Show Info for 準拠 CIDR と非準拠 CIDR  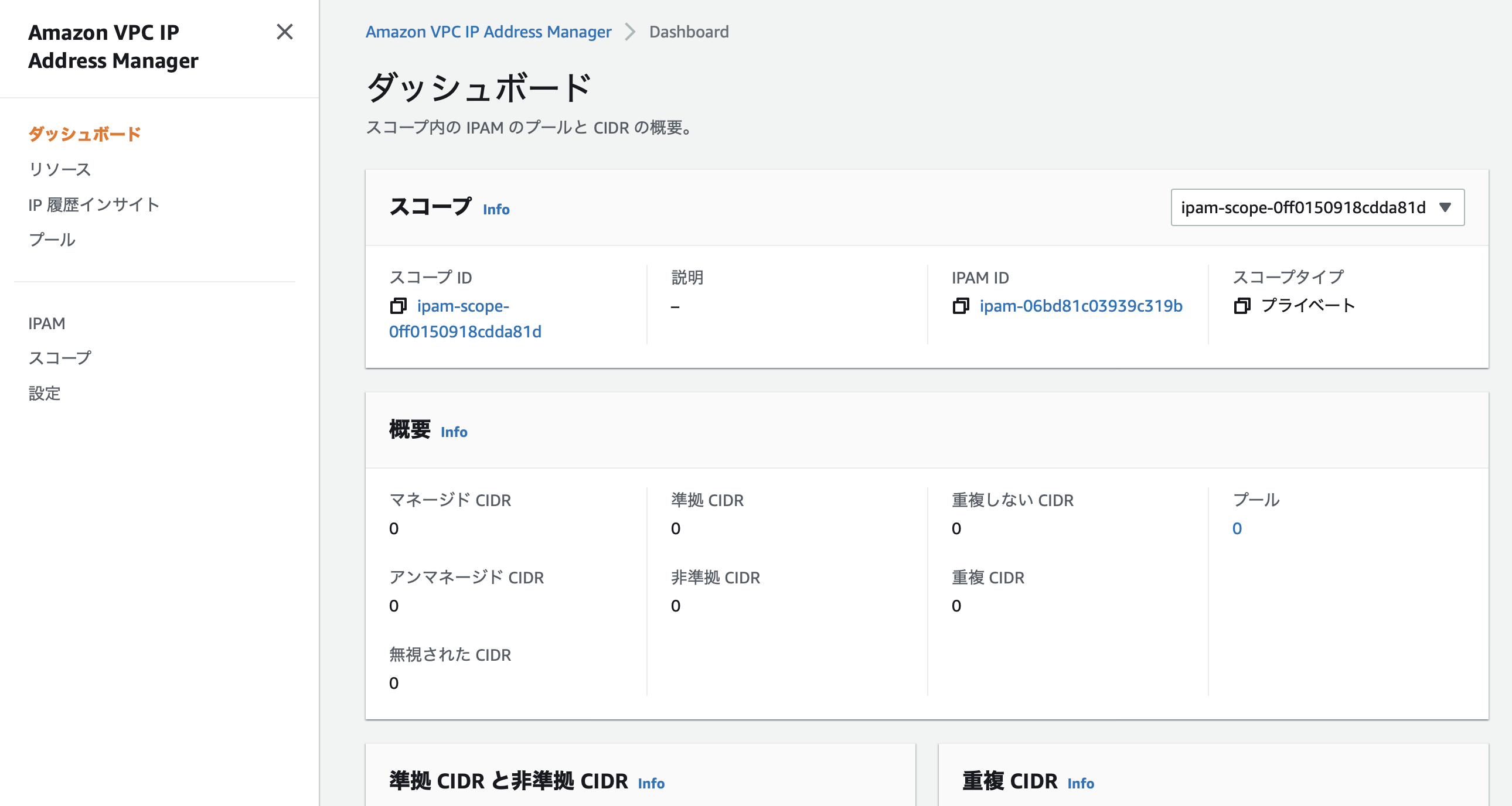point(651,784)
